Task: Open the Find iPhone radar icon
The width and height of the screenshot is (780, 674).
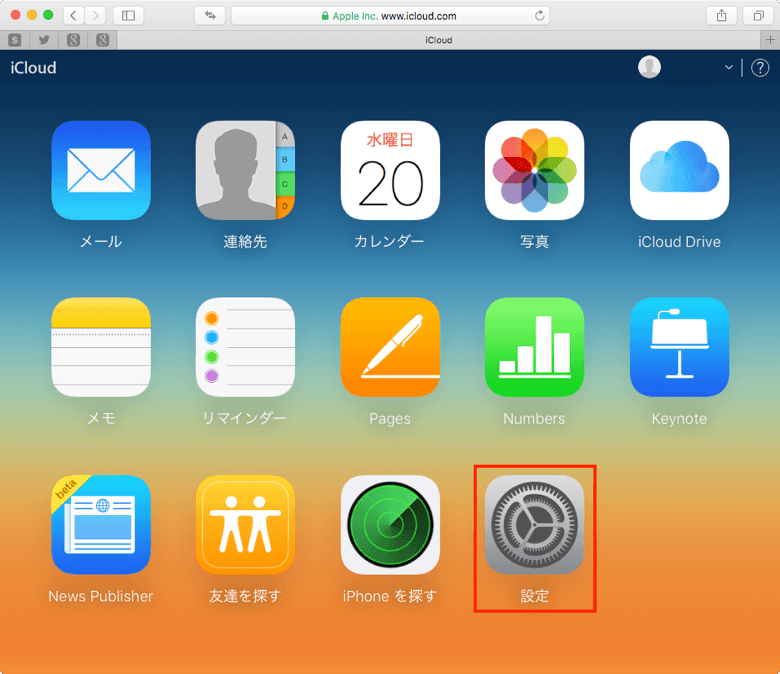Action: pyautogui.click(x=390, y=525)
